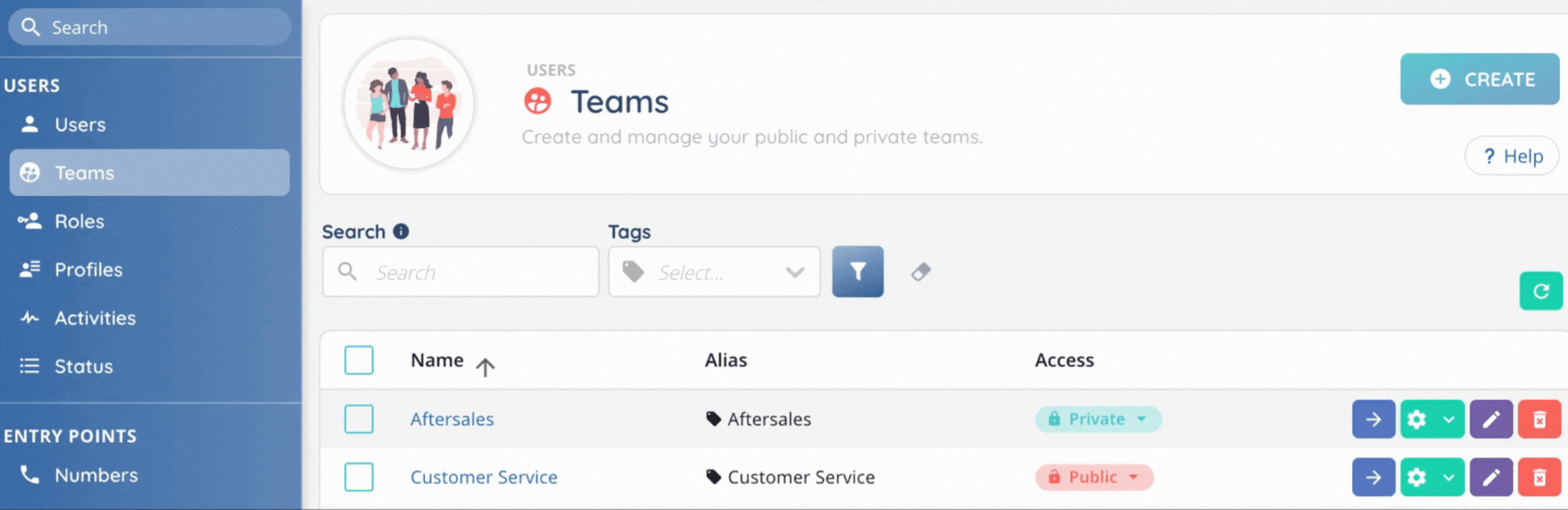
Task: Open Roles in the sidebar
Action: pyautogui.click(x=79, y=221)
